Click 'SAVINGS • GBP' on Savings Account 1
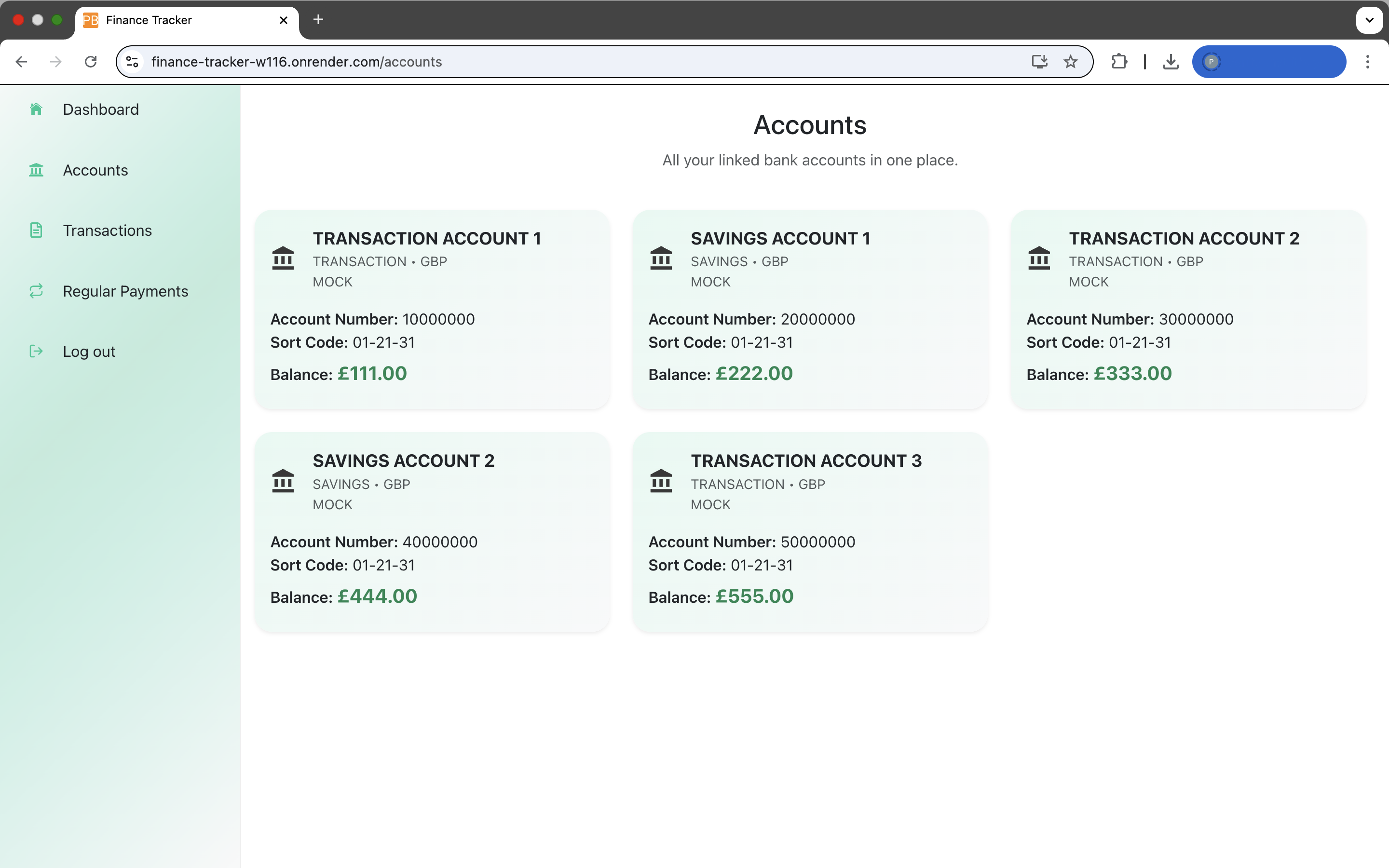The width and height of the screenshot is (1389, 868). pos(739,262)
